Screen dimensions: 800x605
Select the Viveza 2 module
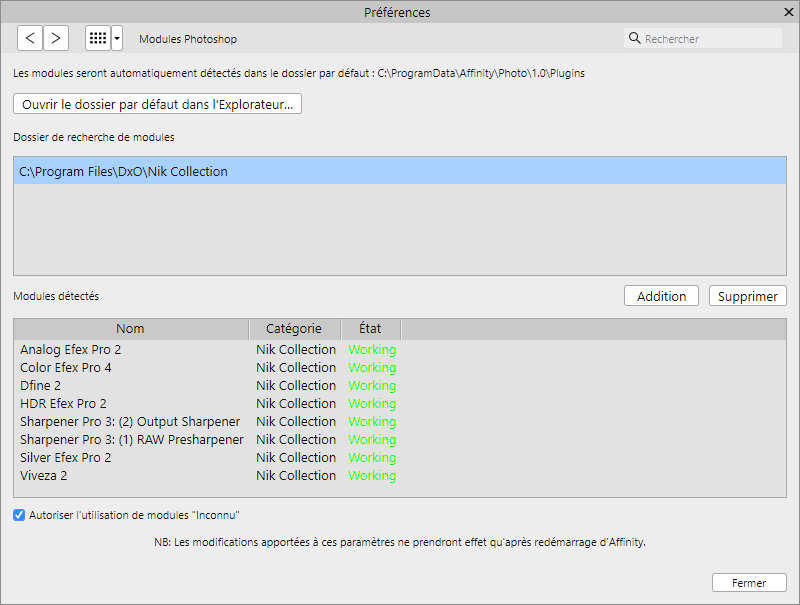[x=400, y=475]
